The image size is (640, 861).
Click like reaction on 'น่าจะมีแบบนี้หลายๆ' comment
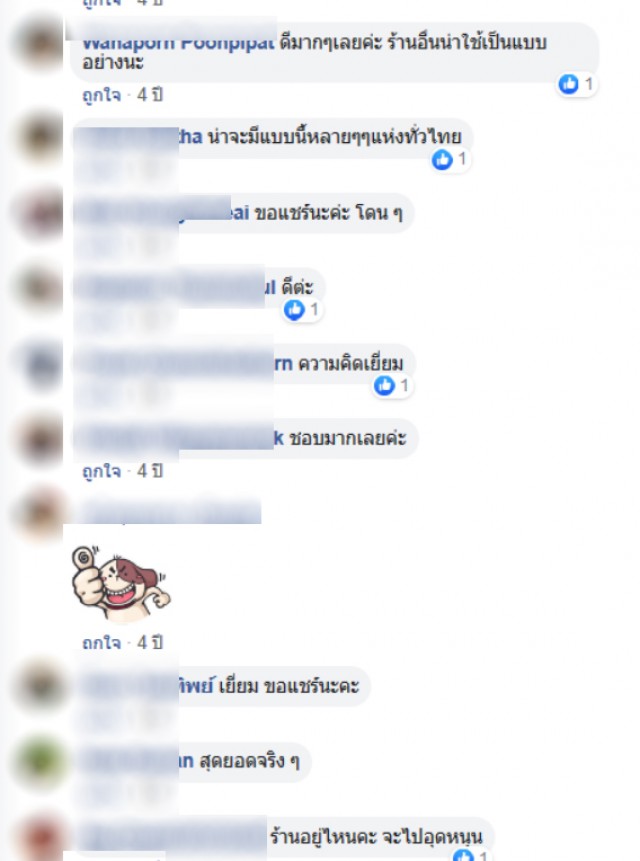(442, 160)
